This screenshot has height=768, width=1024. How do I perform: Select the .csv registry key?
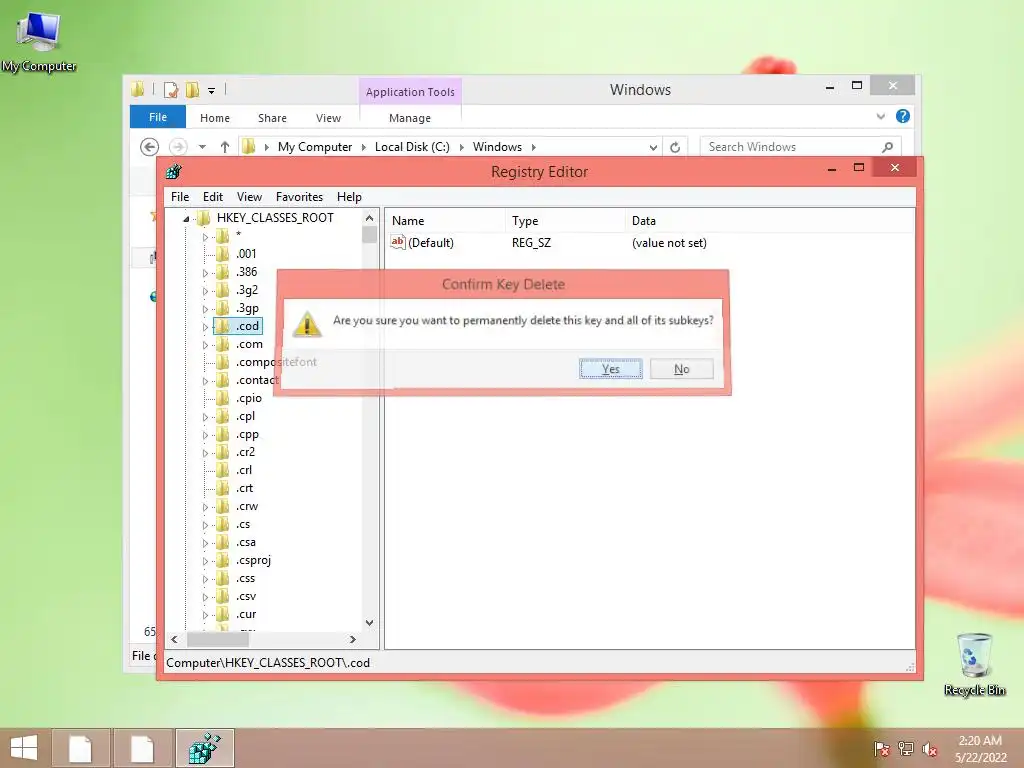pos(246,596)
